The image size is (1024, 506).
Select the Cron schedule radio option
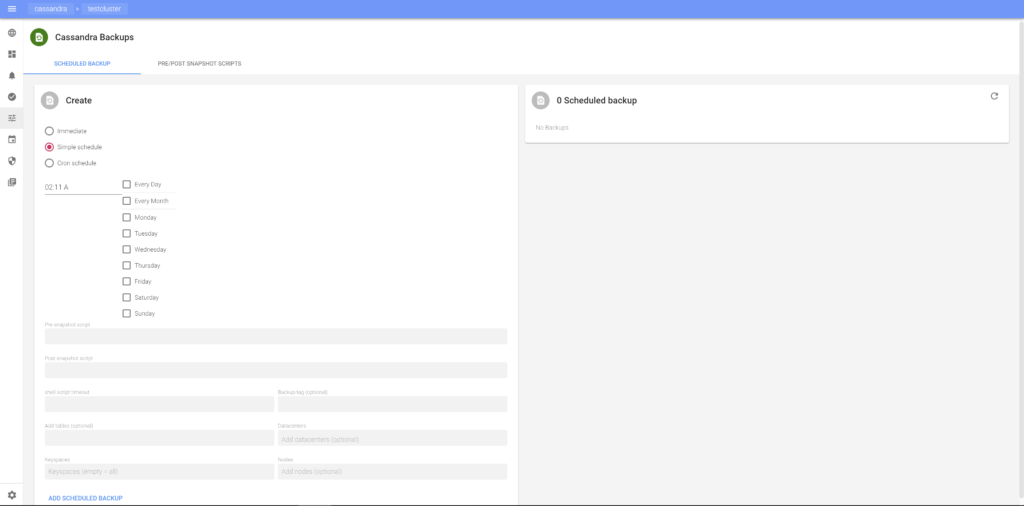49,163
